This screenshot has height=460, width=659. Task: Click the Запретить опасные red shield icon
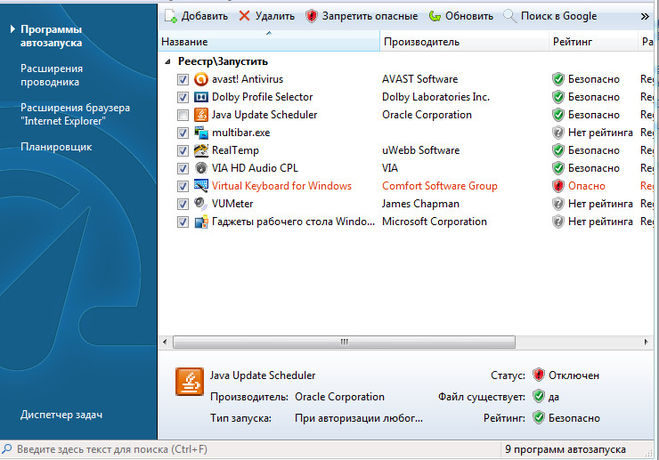(x=311, y=16)
